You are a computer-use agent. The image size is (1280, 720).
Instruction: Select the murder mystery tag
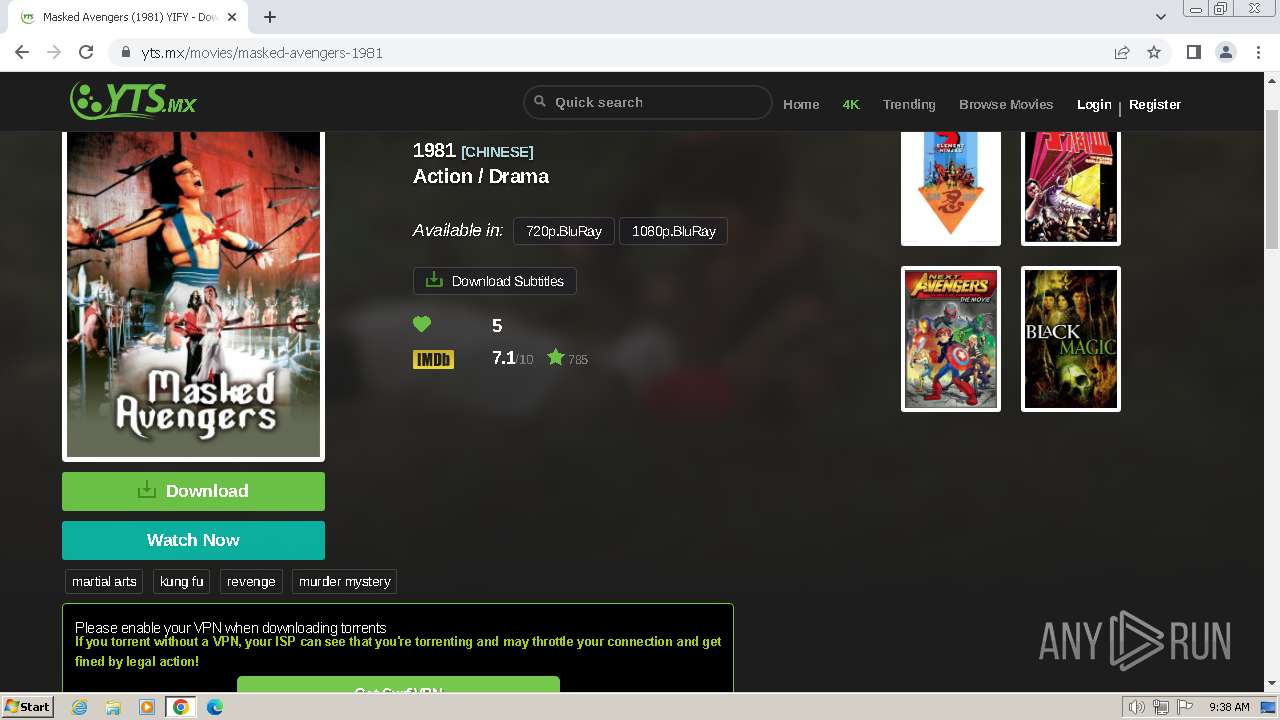[345, 582]
